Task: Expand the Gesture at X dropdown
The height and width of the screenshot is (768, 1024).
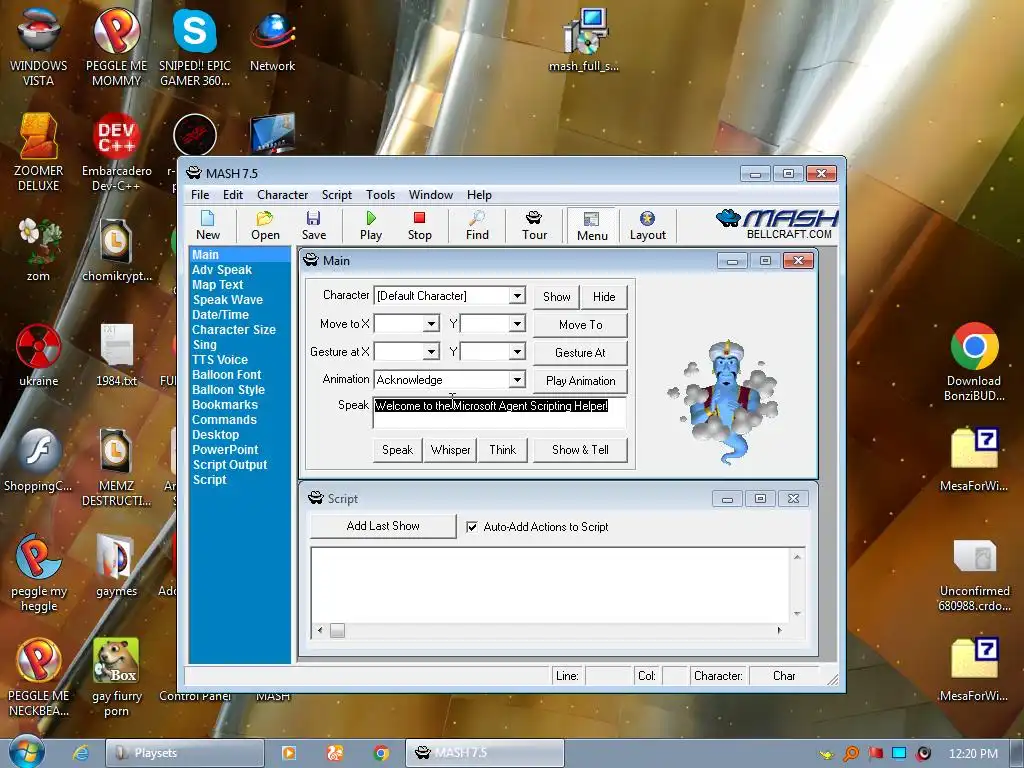Action: pyautogui.click(x=430, y=352)
